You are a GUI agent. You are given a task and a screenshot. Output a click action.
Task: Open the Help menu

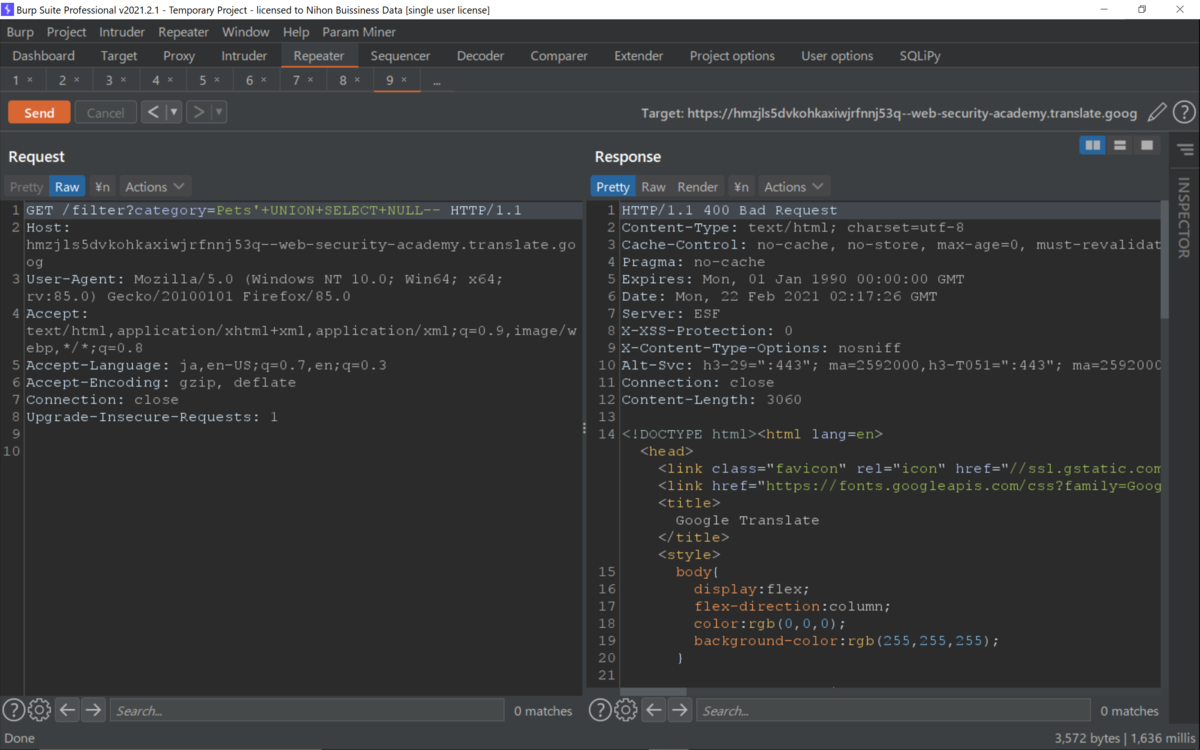(x=296, y=32)
